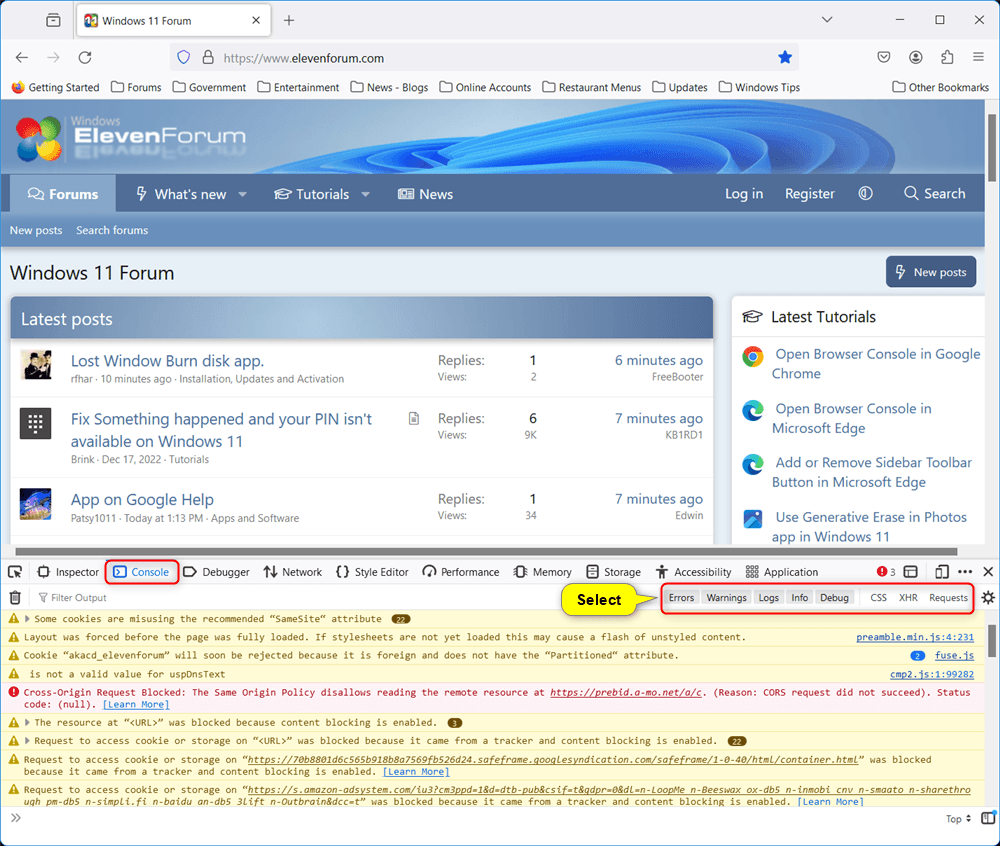Click the Firefox View icon in tab bar
This screenshot has height=846, width=1000.
coord(54,20)
